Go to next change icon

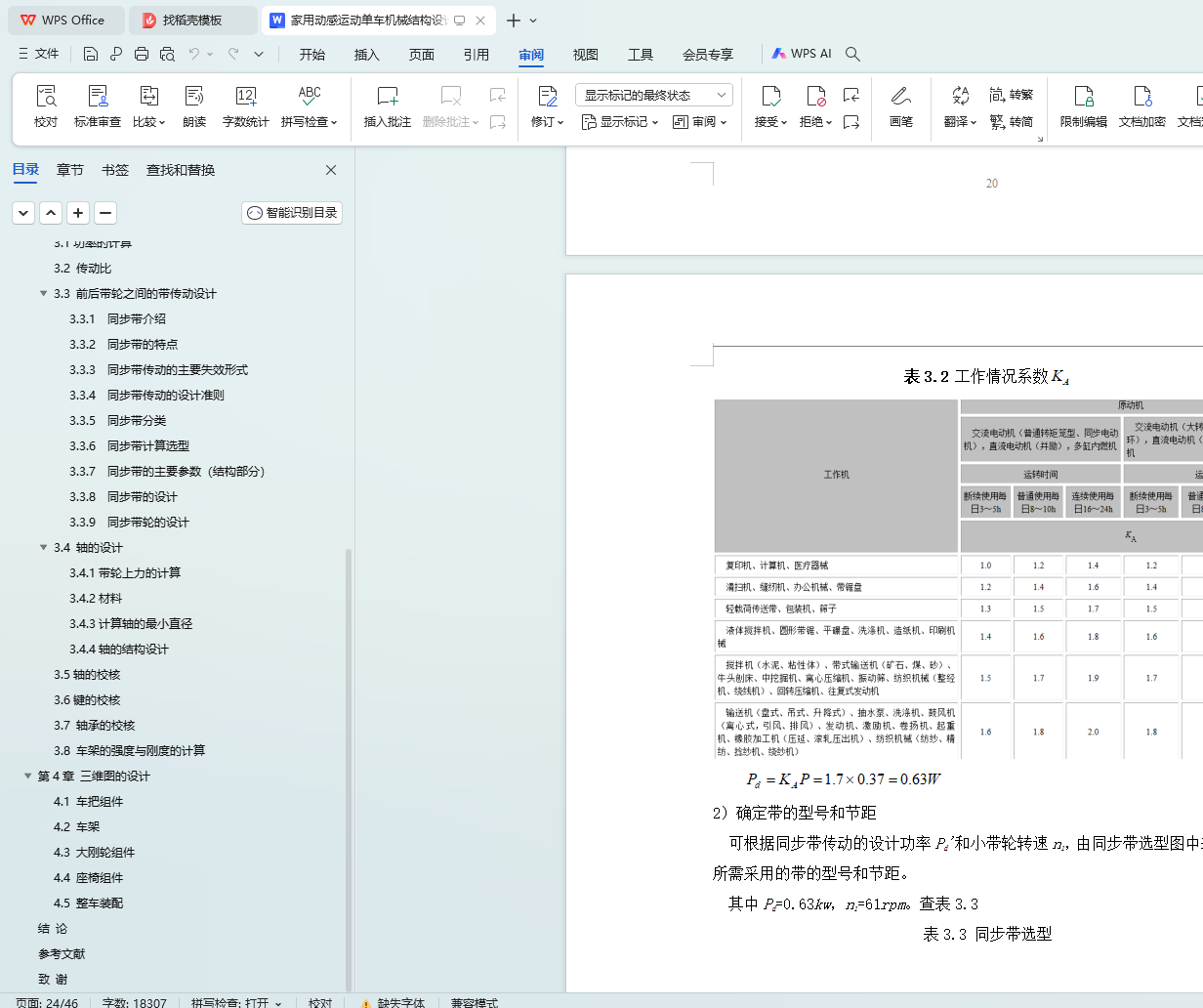[851, 122]
